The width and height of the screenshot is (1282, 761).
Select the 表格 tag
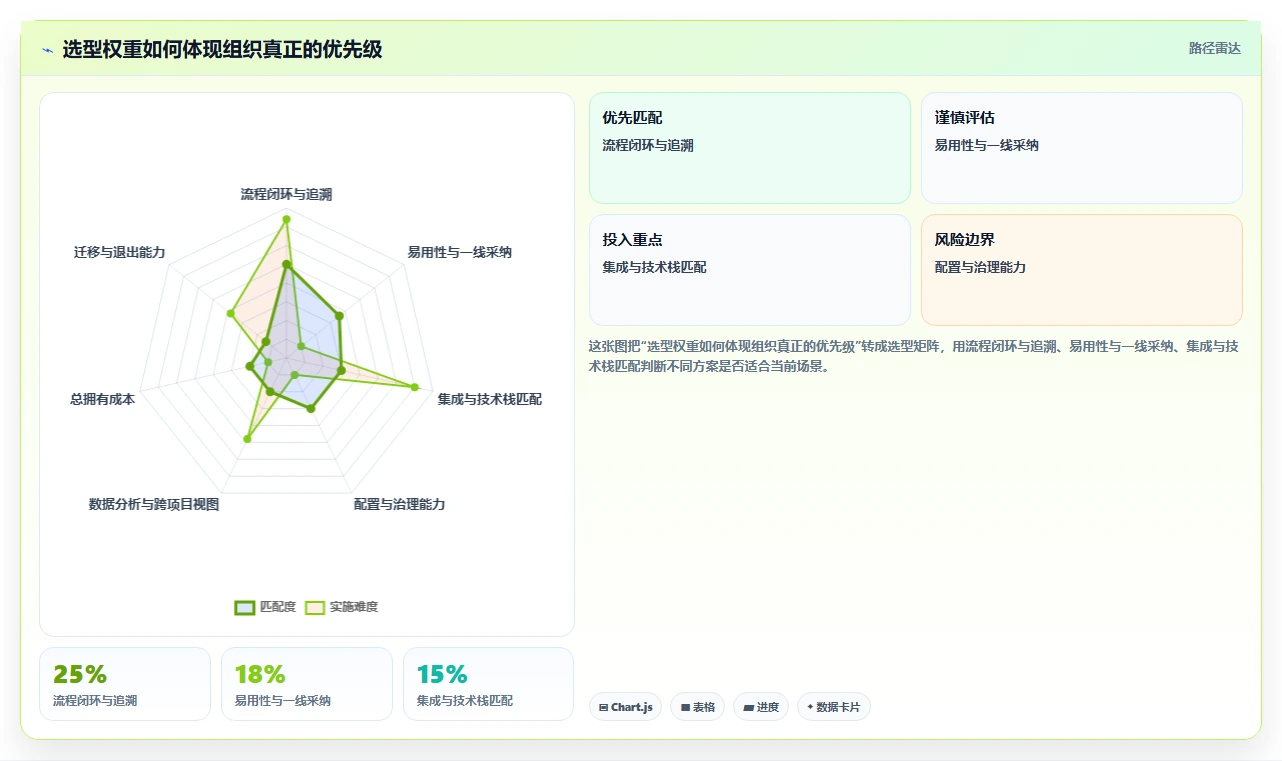click(x=697, y=707)
